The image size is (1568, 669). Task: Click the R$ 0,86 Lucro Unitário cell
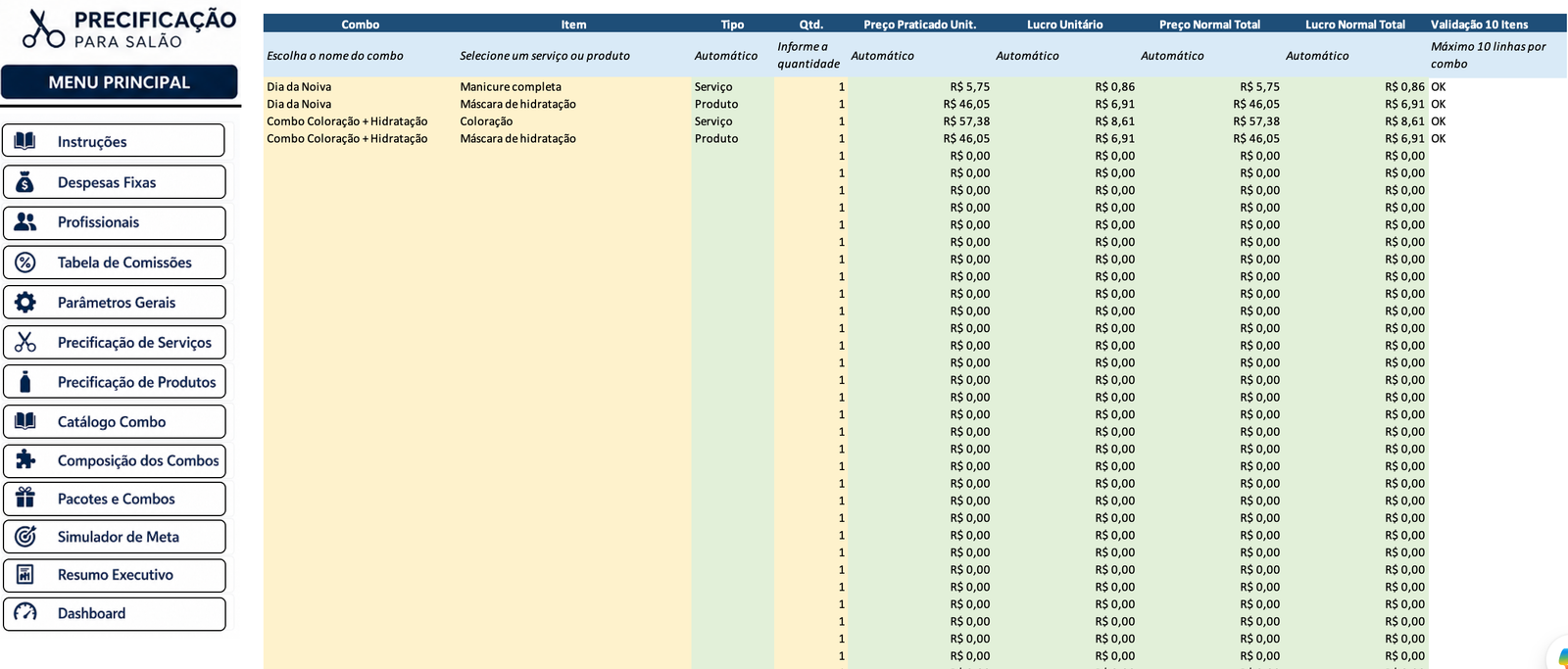pyautogui.click(x=1065, y=87)
